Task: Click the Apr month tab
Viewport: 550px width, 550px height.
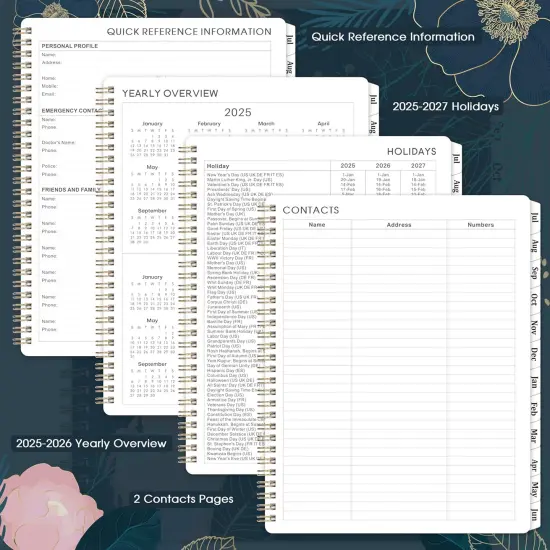Action: pos(534,465)
